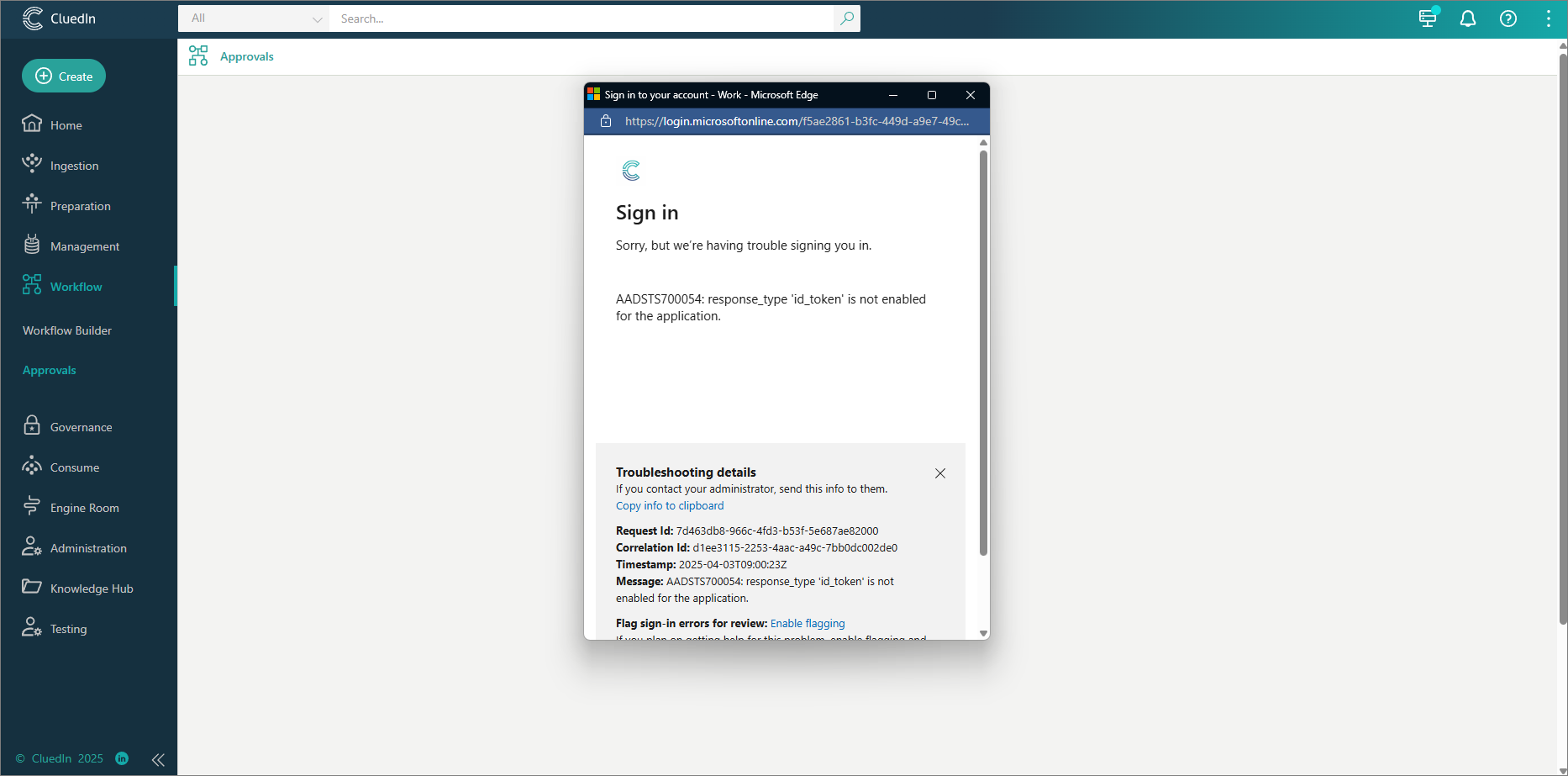
Task: Collapse the sidebar with double chevron
Action: [x=158, y=760]
